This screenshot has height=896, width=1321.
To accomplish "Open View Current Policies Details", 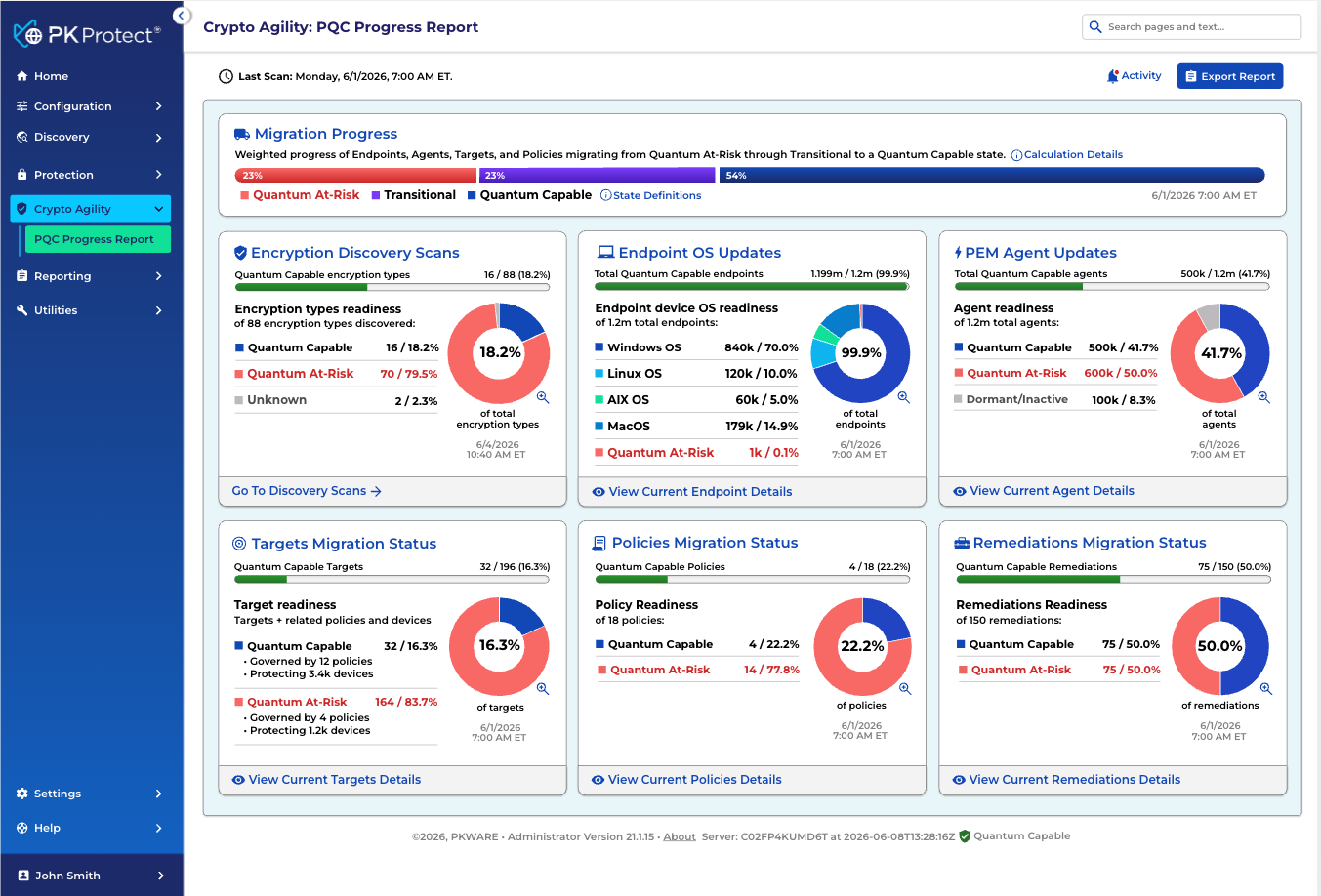I will [686, 780].
